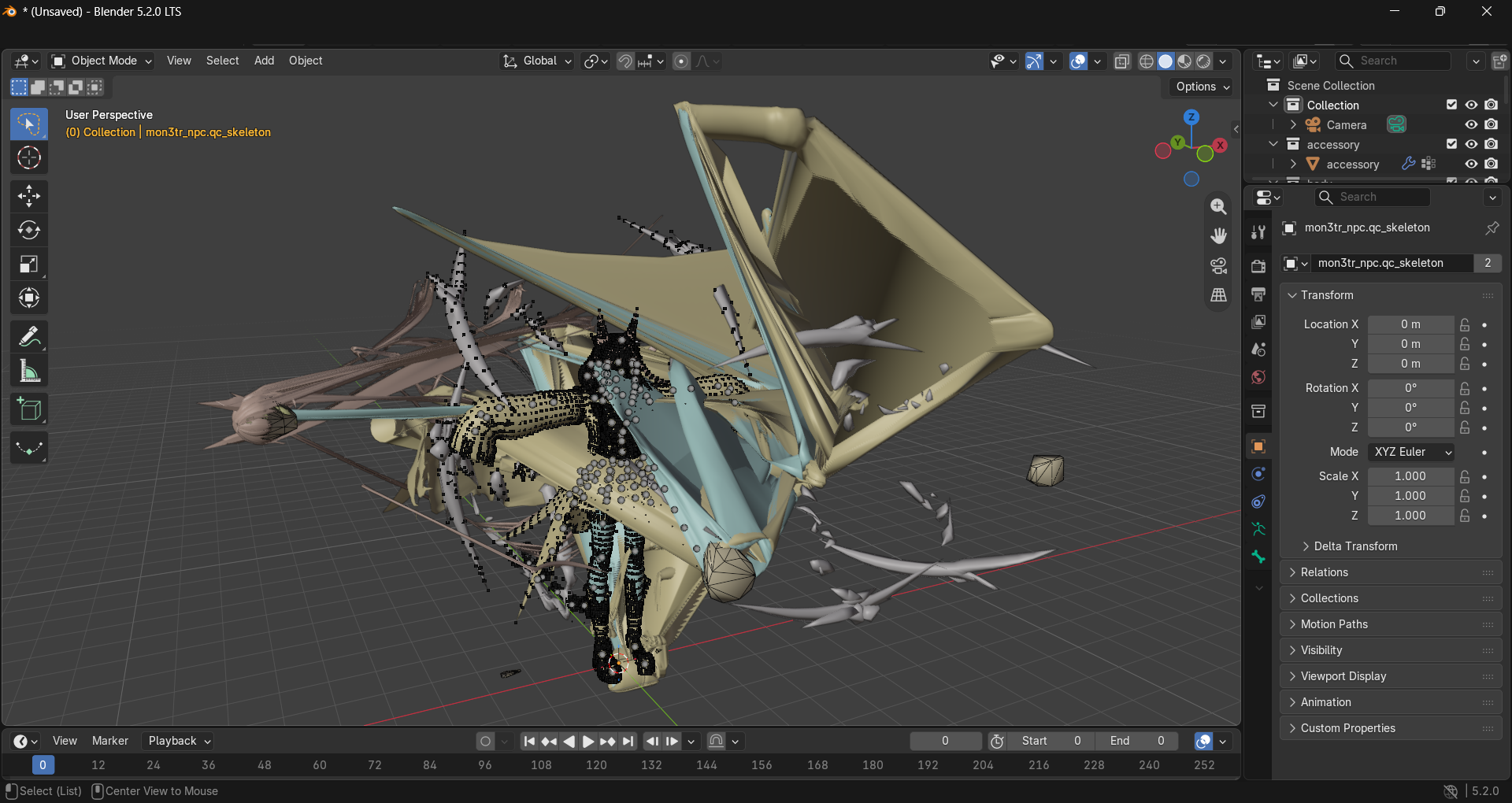The height and width of the screenshot is (803, 1512).
Task: Open the Global transform orientation dropdown
Action: (x=537, y=61)
